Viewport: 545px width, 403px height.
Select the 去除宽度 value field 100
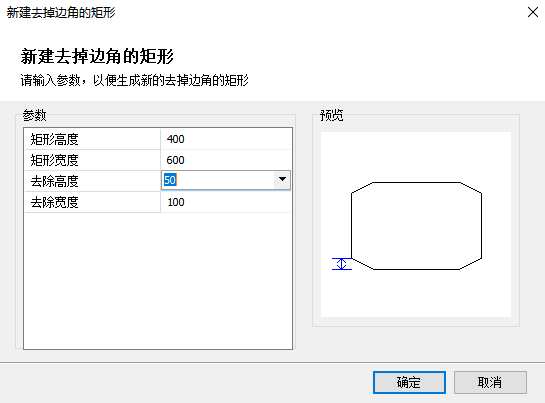click(226, 202)
